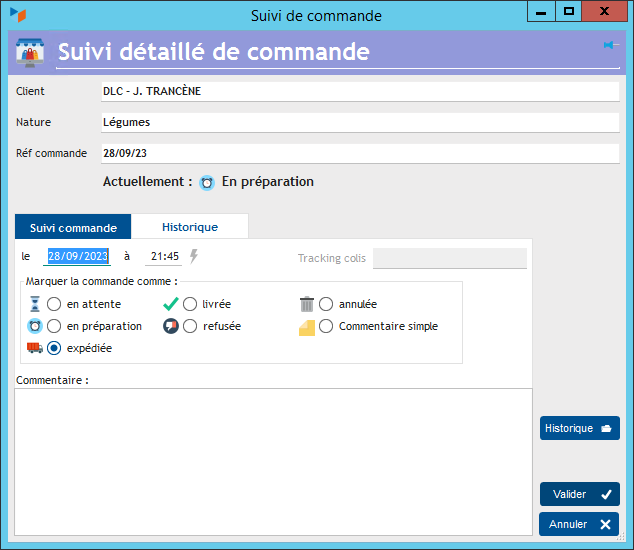The image size is (634, 550).
Task: Switch to the Historique tab
Action: tap(190, 227)
